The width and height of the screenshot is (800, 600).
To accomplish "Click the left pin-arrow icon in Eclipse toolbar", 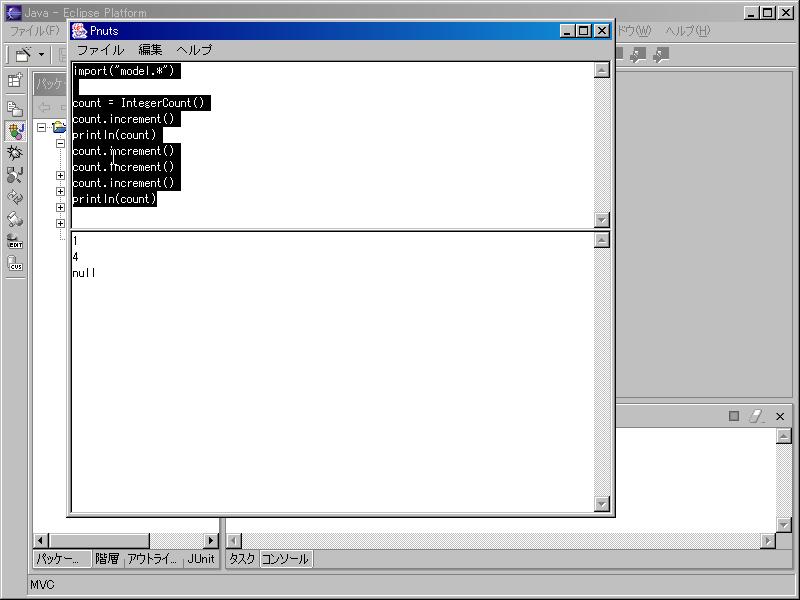I will coord(638,55).
